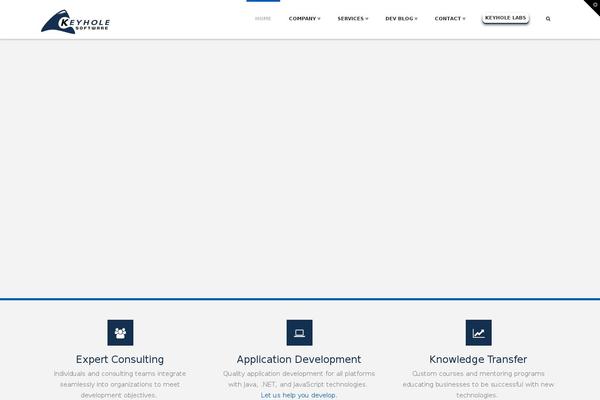600x400 pixels.
Task: Follow the 'Let us help you develop' link
Action: coord(299,395)
